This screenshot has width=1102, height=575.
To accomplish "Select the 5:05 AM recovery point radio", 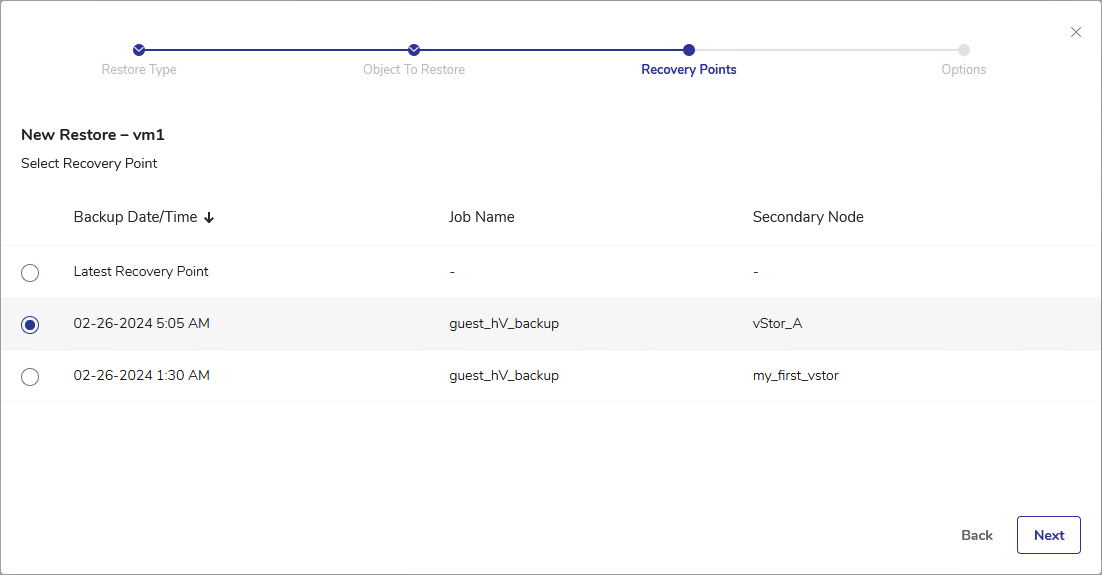I will (30, 325).
